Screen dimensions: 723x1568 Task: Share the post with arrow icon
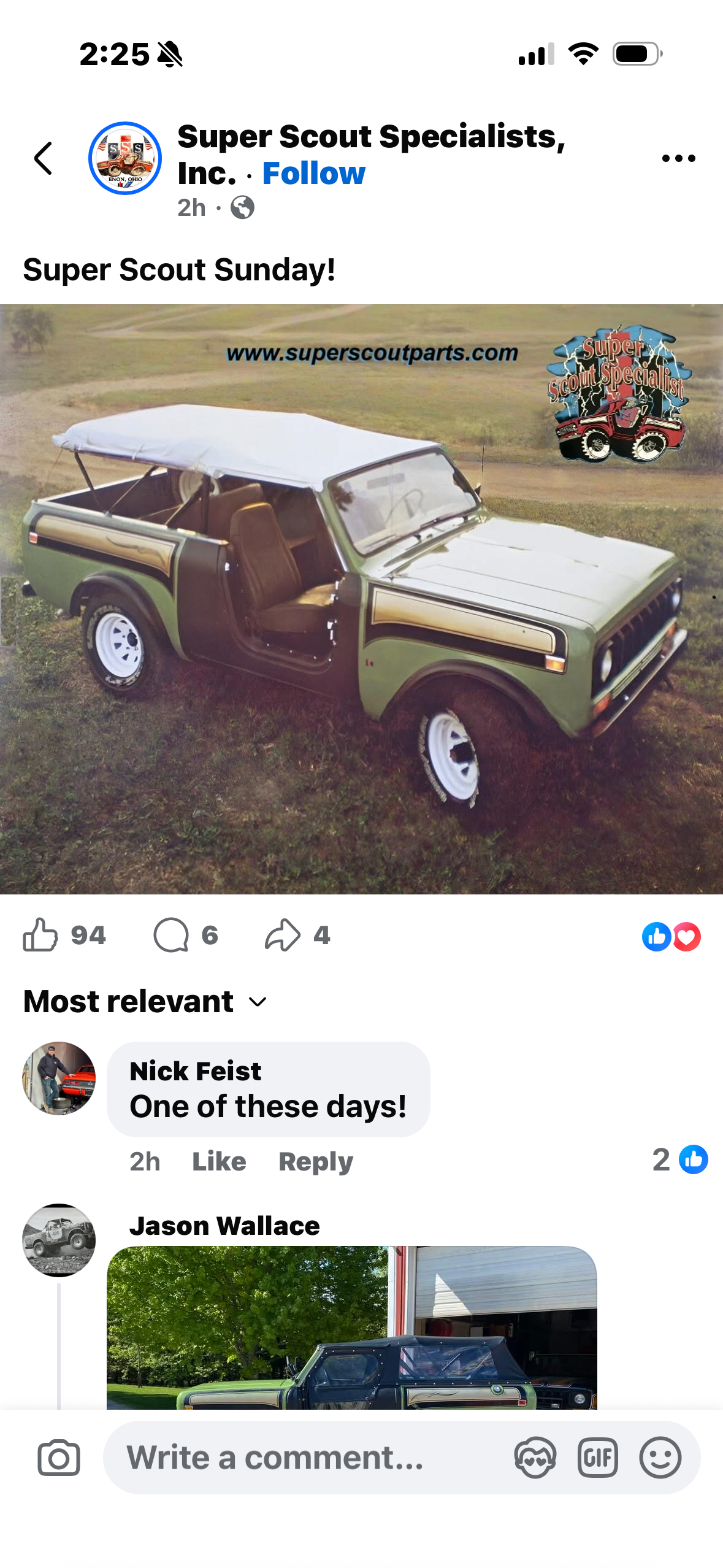283,935
